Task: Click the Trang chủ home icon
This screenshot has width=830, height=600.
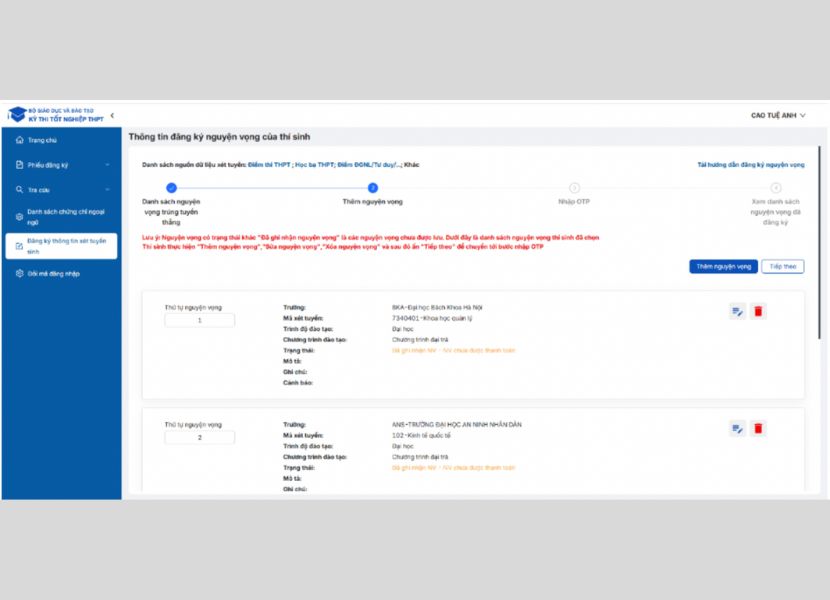Action: click(x=19, y=140)
